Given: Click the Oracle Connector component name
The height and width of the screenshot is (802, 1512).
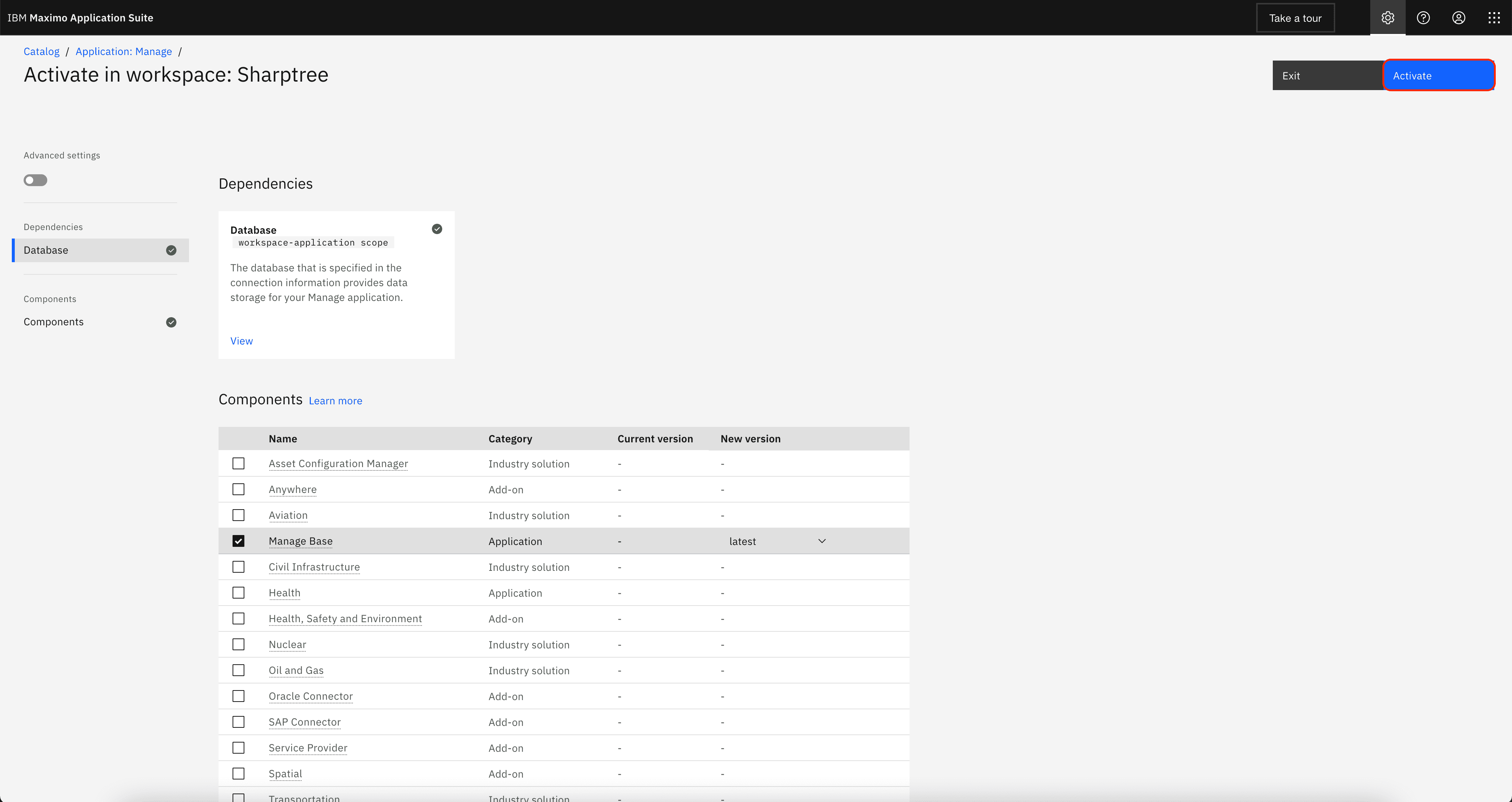Looking at the screenshot, I should (310, 696).
